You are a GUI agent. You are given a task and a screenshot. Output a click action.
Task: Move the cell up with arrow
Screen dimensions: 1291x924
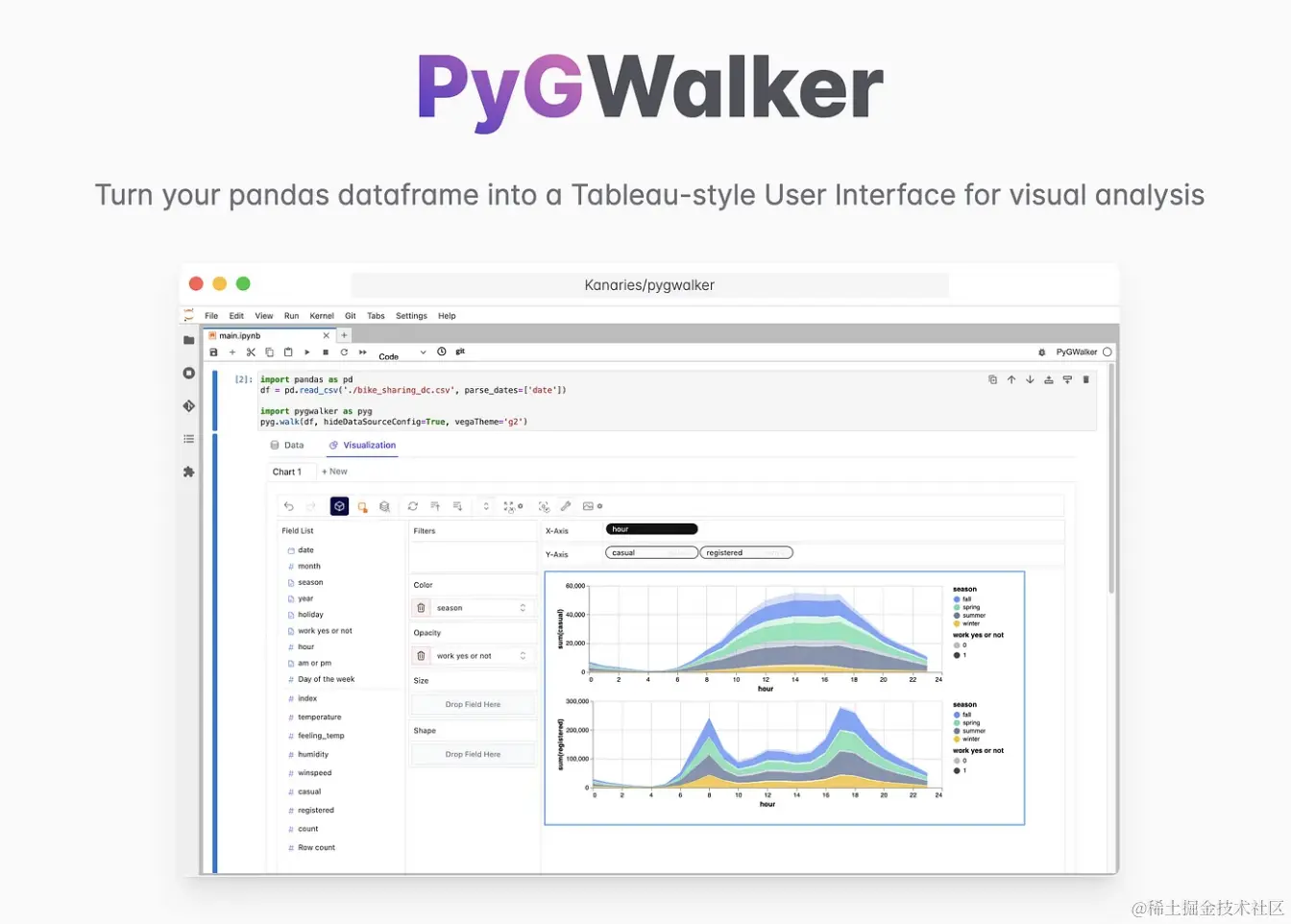click(1011, 379)
